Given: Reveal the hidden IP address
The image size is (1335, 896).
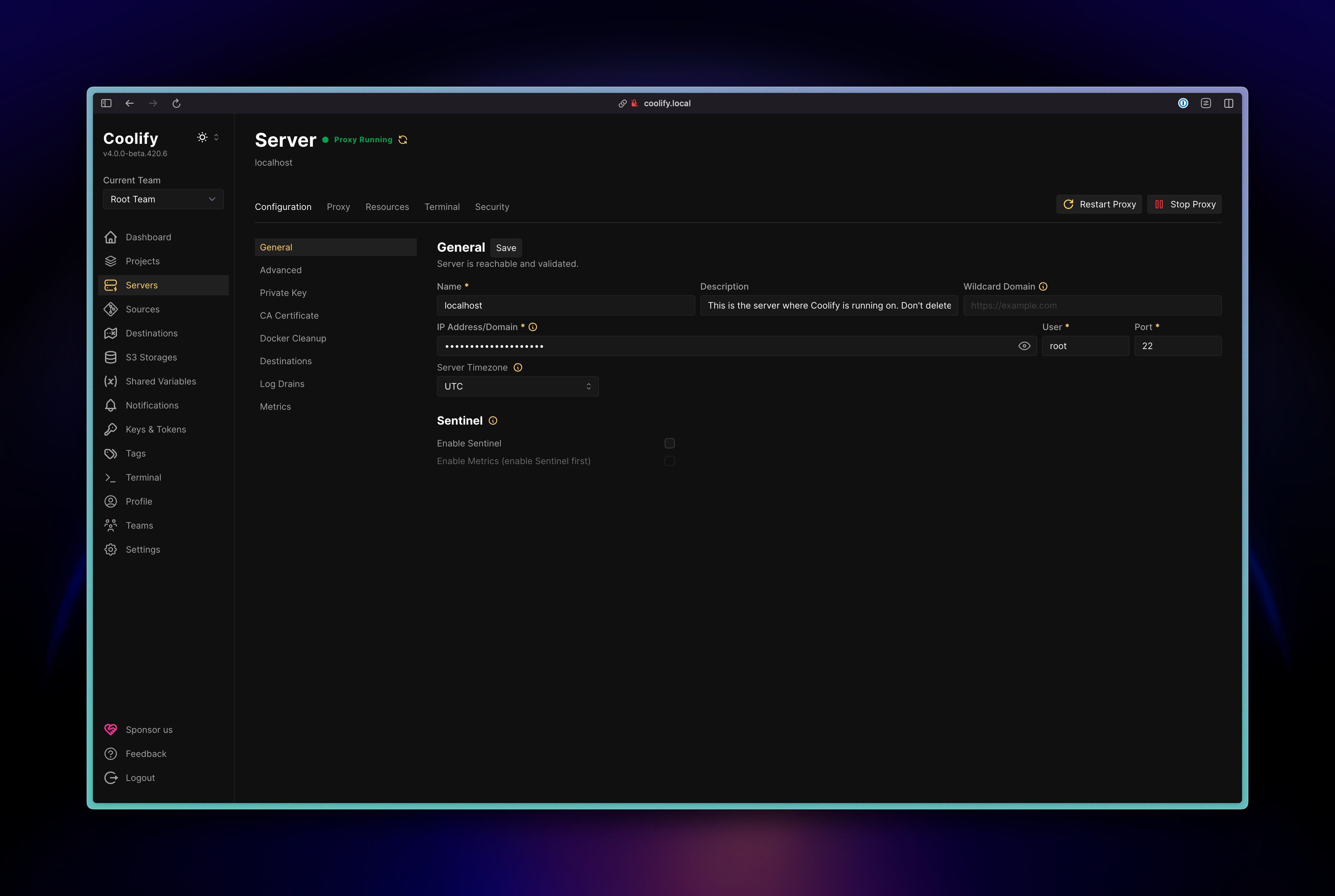Looking at the screenshot, I should point(1024,346).
